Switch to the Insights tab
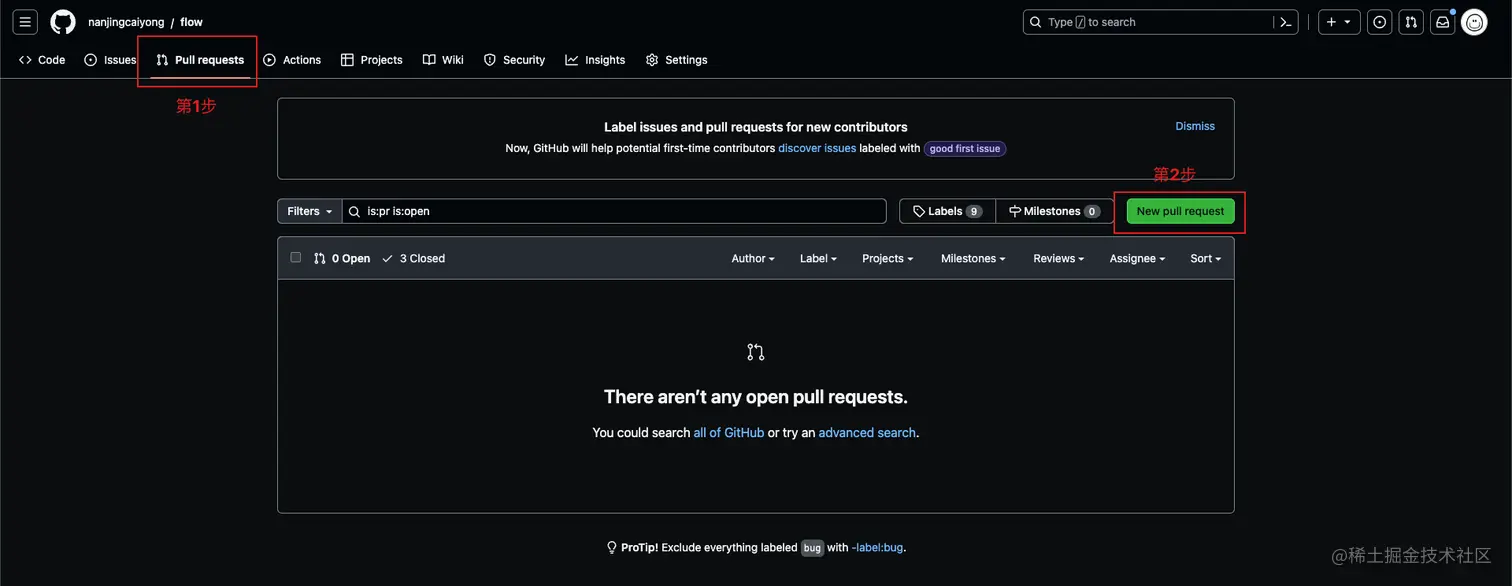The width and height of the screenshot is (1512, 586). [595, 60]
